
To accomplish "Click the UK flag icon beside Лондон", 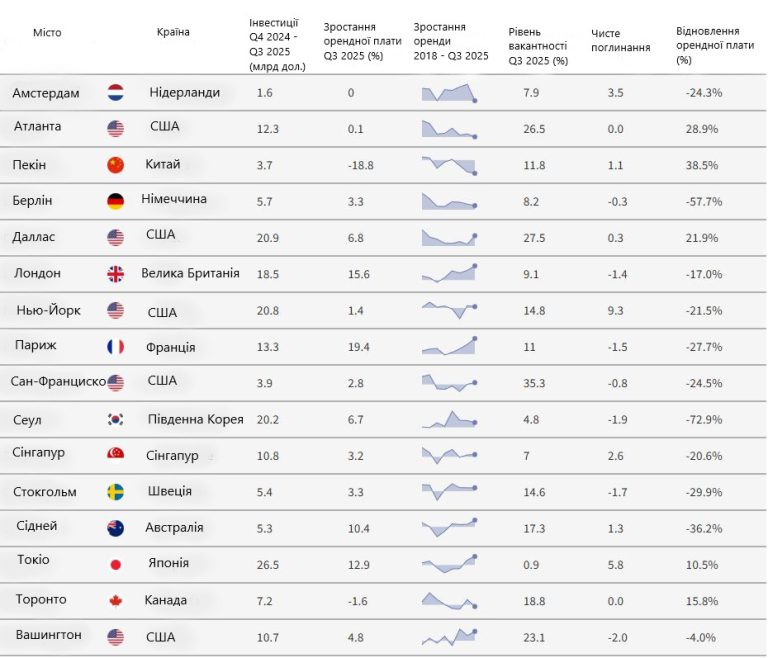I will coord(115,274).
